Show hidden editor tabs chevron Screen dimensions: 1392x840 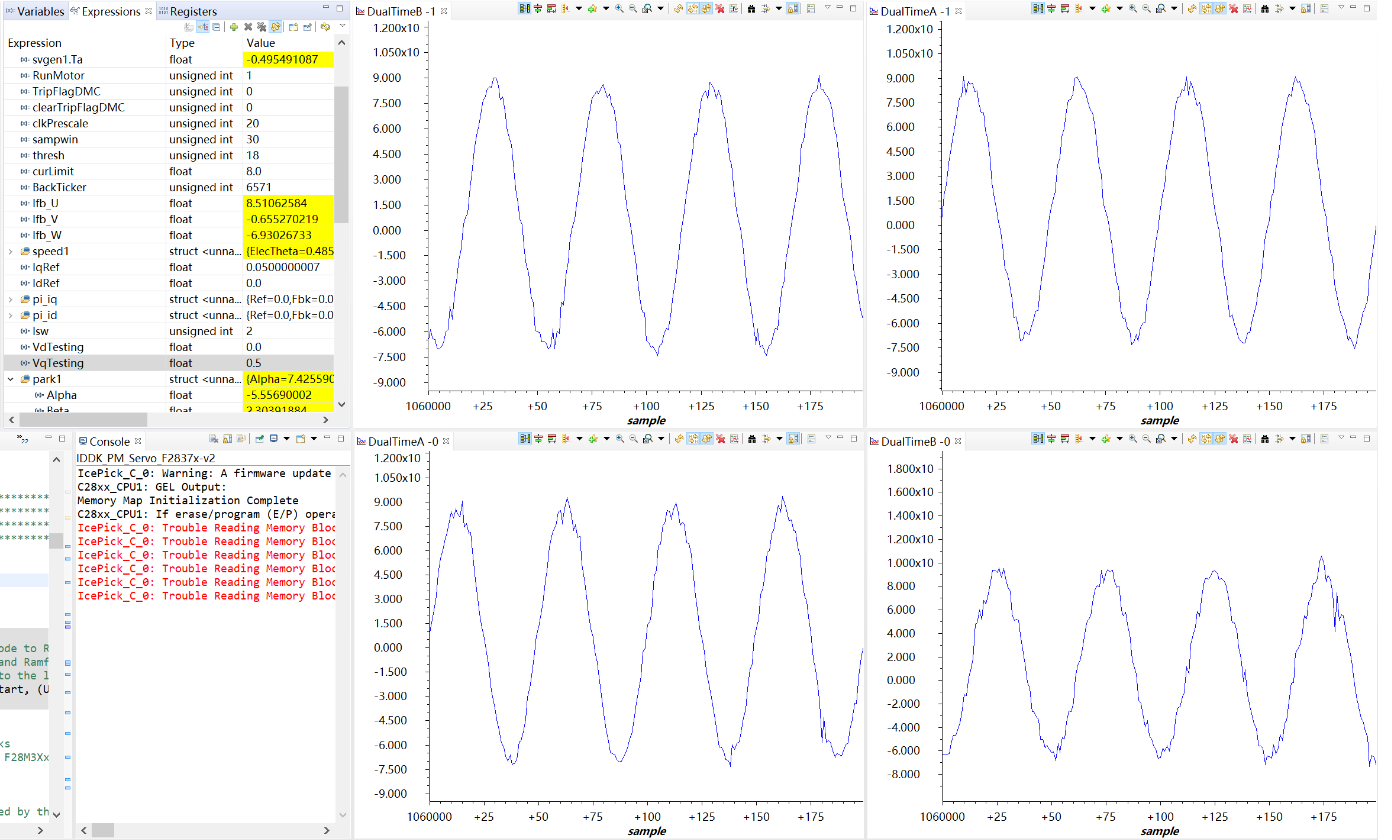coord(23,440)
